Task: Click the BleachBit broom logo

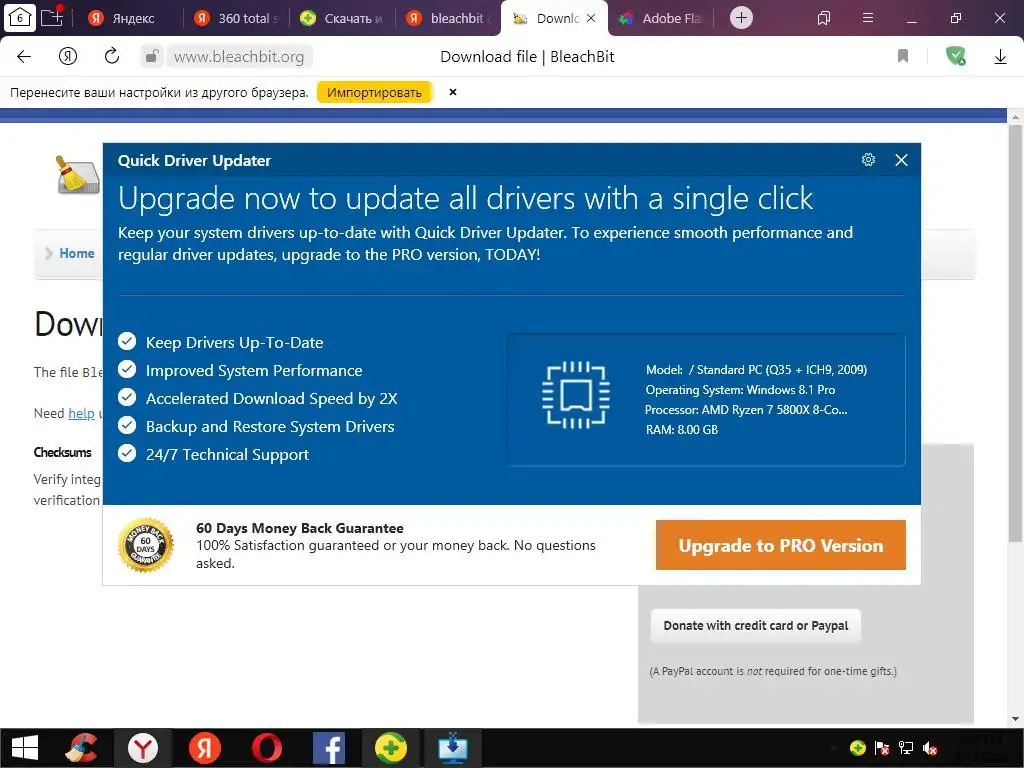Action: pos(77,174)
